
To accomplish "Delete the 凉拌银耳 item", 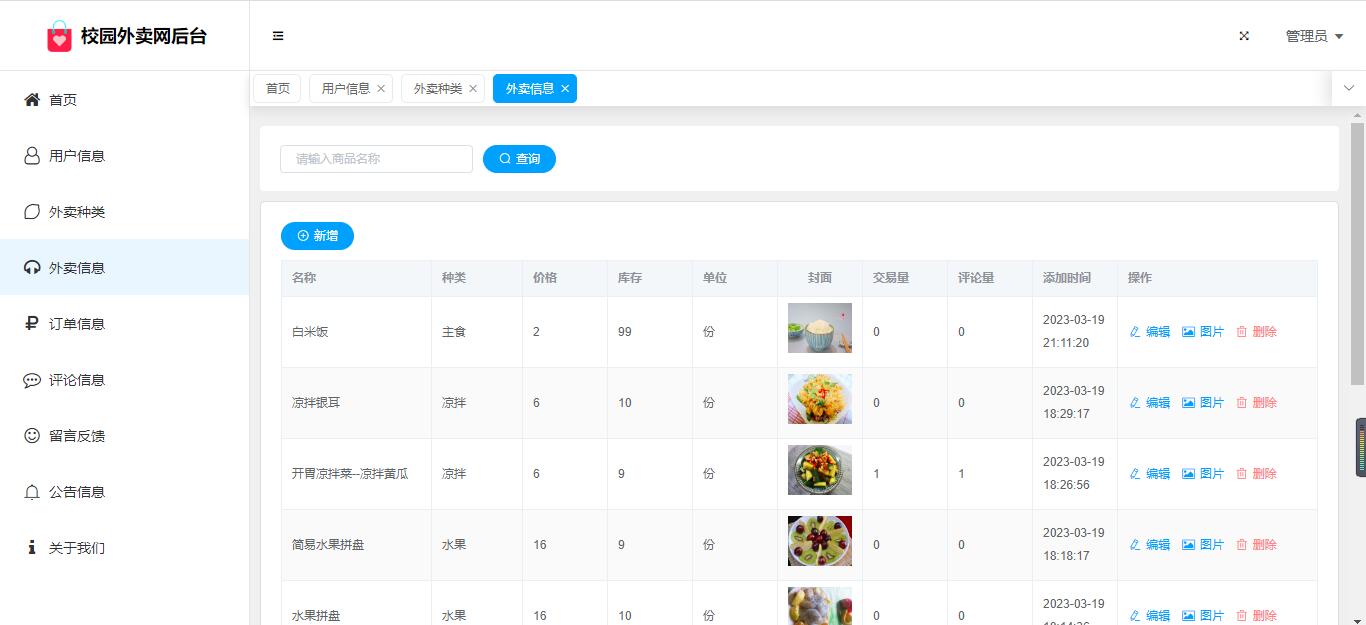I will (x=1256, y=403).
